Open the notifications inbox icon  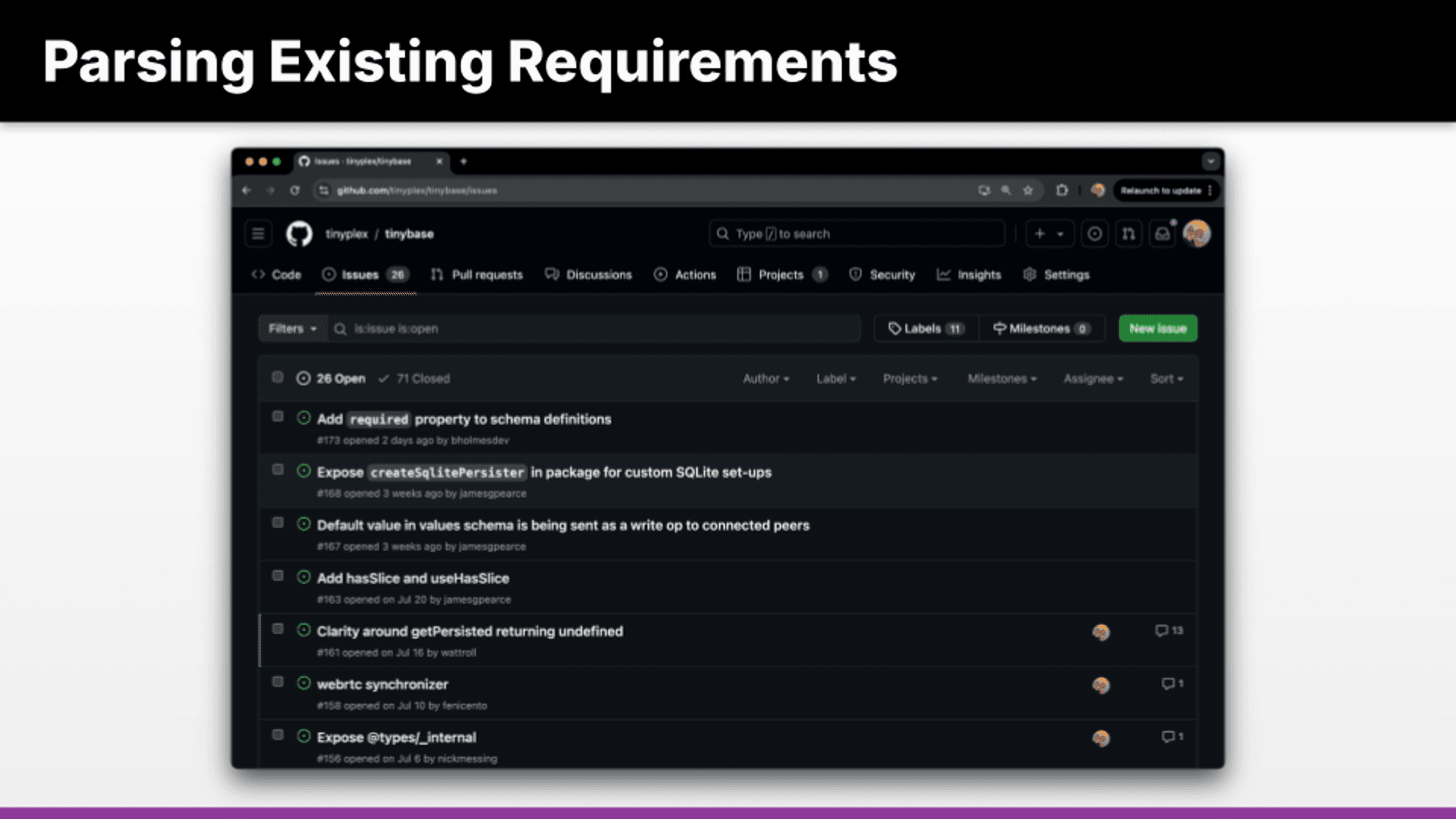tap(1163, 234)
